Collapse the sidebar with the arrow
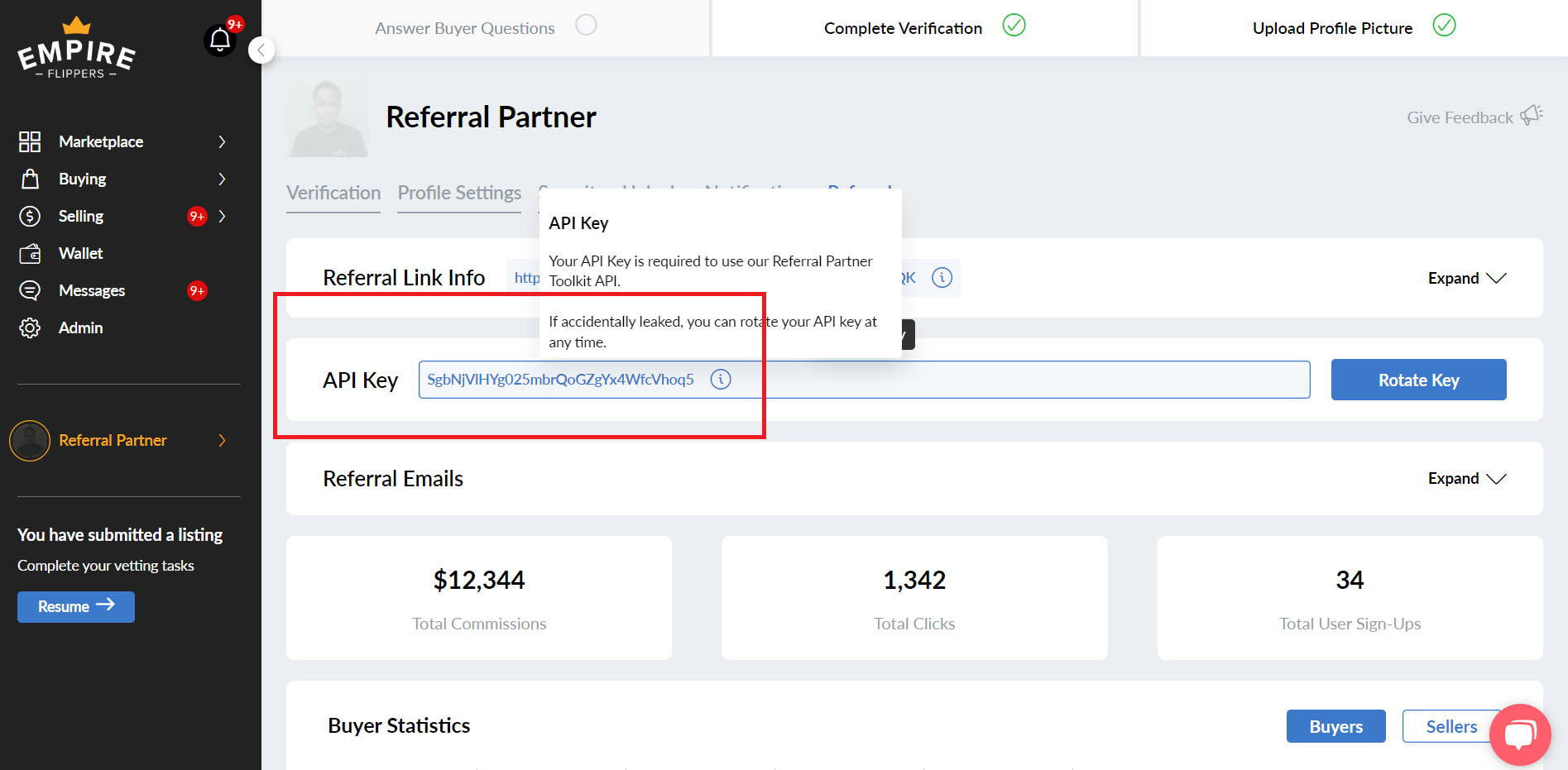Viewport: 1568px width, 770px height. click(261, 50)
